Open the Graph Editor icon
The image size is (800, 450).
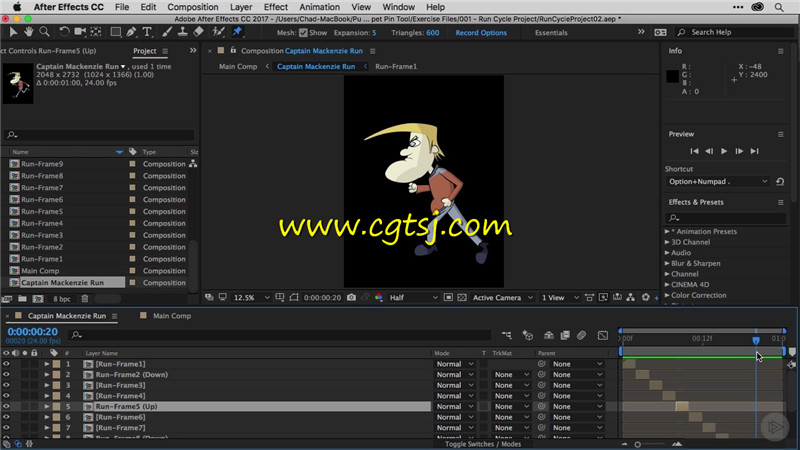[x=603, y=335]
